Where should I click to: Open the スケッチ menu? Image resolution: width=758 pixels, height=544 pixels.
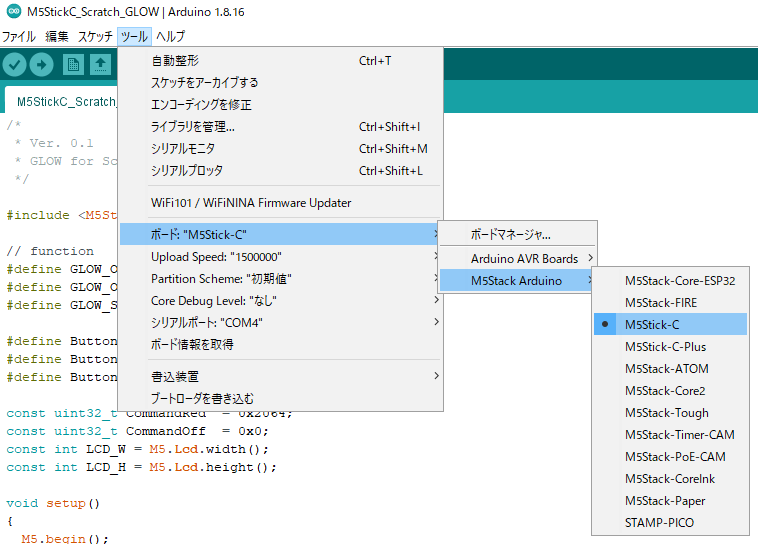(95, 36)
